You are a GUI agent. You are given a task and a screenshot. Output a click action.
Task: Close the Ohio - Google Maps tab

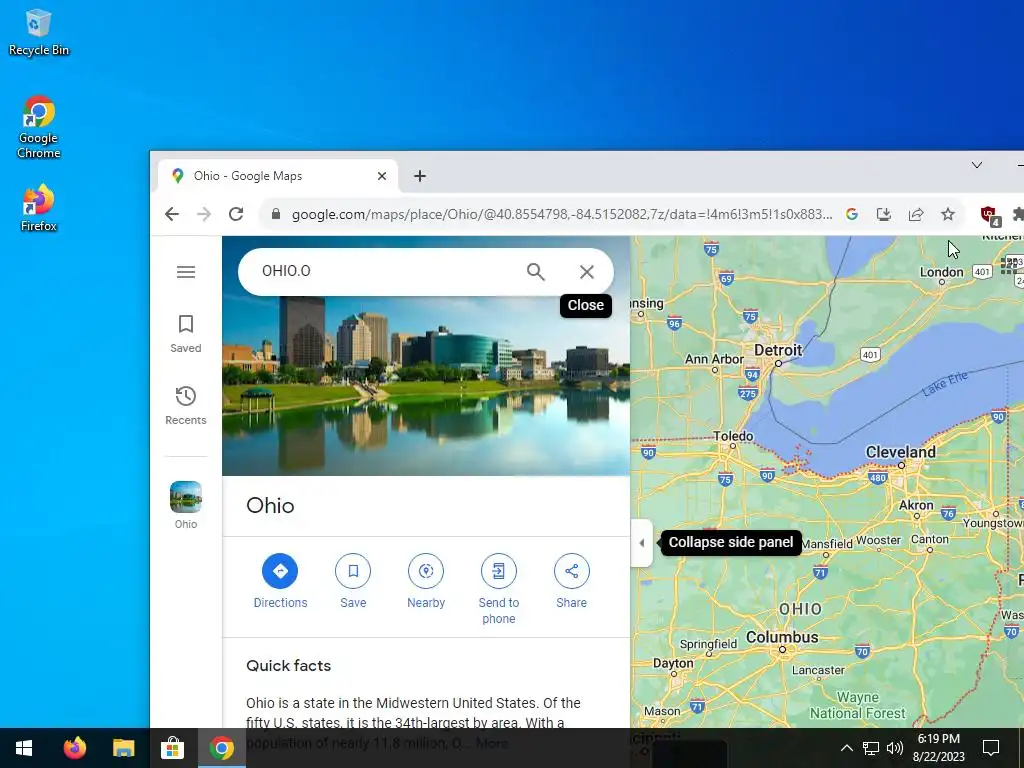(382, 176)
